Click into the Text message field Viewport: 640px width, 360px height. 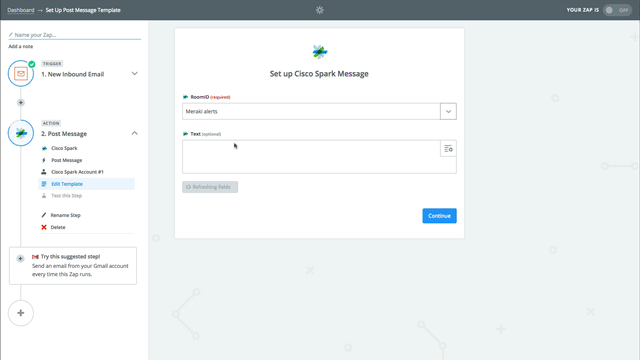click(311, 157)
